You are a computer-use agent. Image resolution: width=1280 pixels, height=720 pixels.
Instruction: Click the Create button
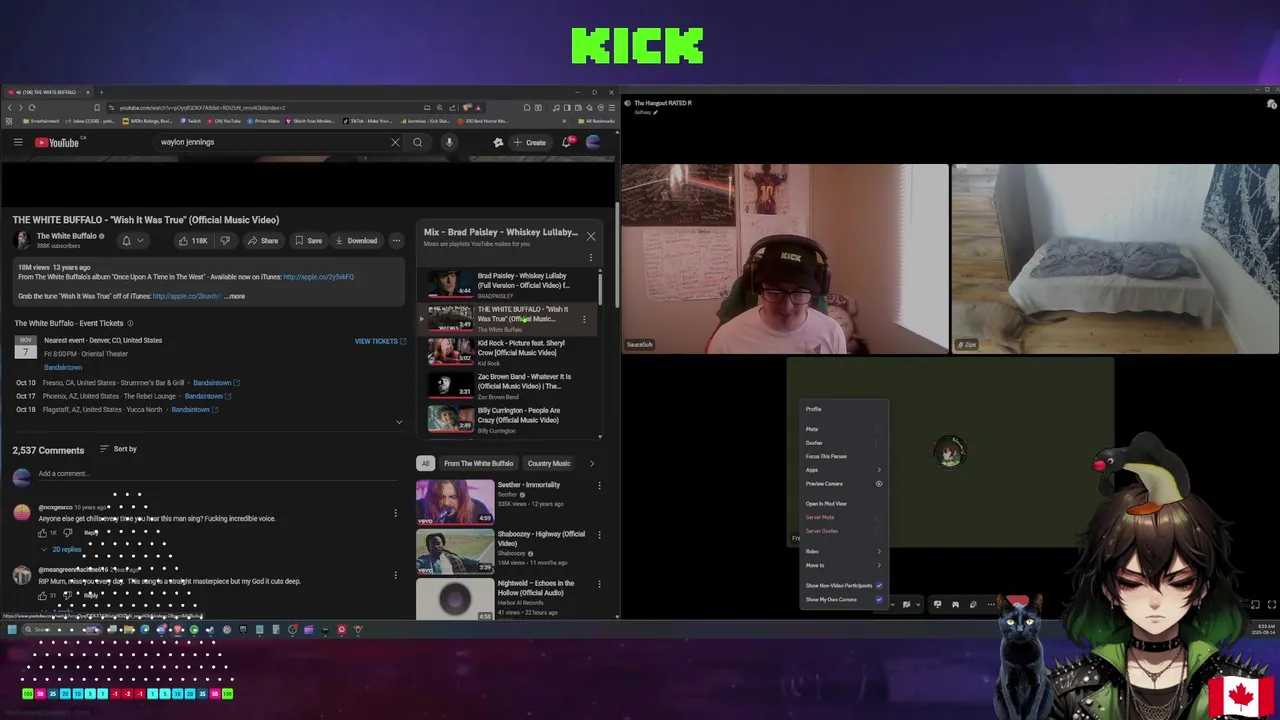(530, 142)
